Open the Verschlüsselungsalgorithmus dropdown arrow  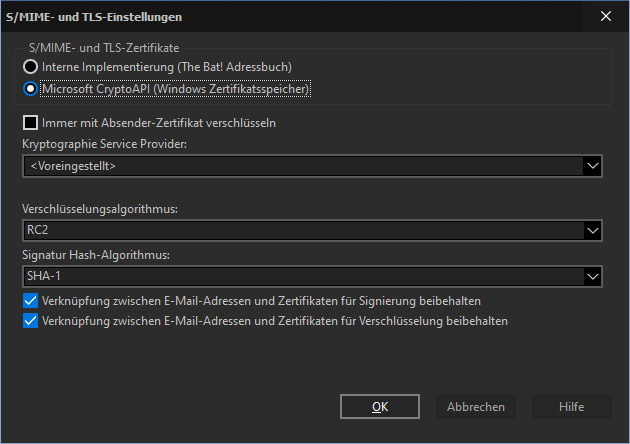[x=593, y=231]
